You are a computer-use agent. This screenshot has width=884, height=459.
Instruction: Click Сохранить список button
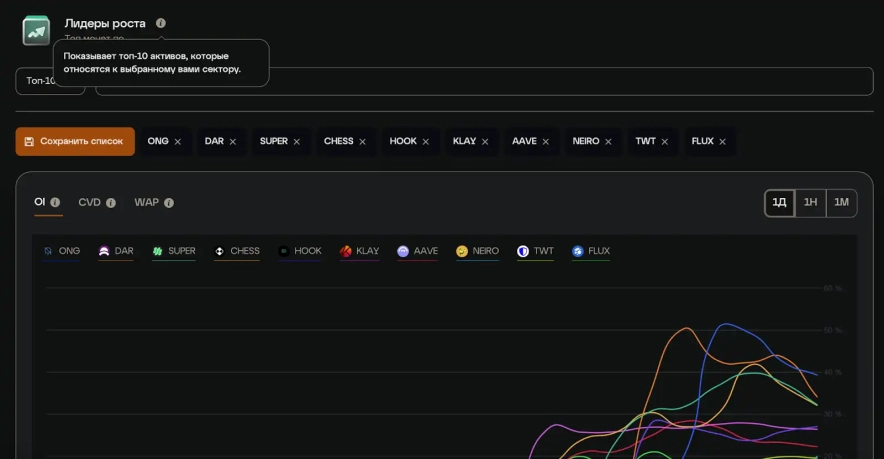[74, 142]
